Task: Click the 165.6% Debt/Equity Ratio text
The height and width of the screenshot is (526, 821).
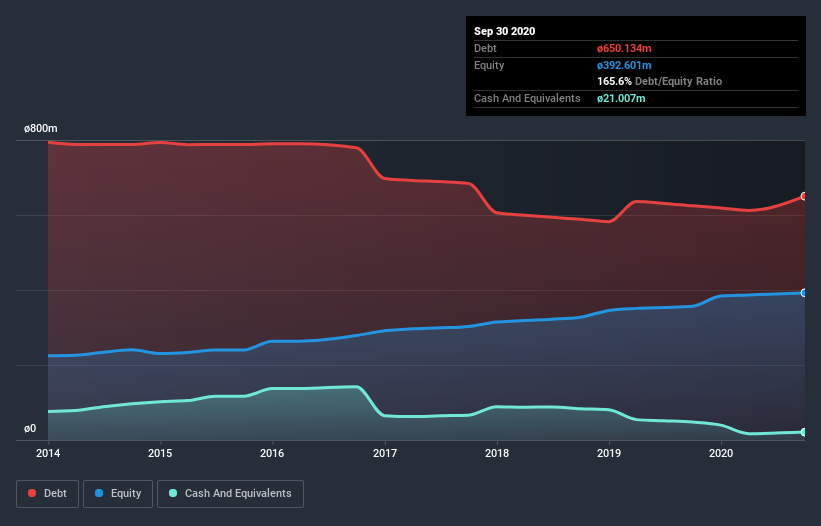Action: pyautogui.click(x=659, y=82)
